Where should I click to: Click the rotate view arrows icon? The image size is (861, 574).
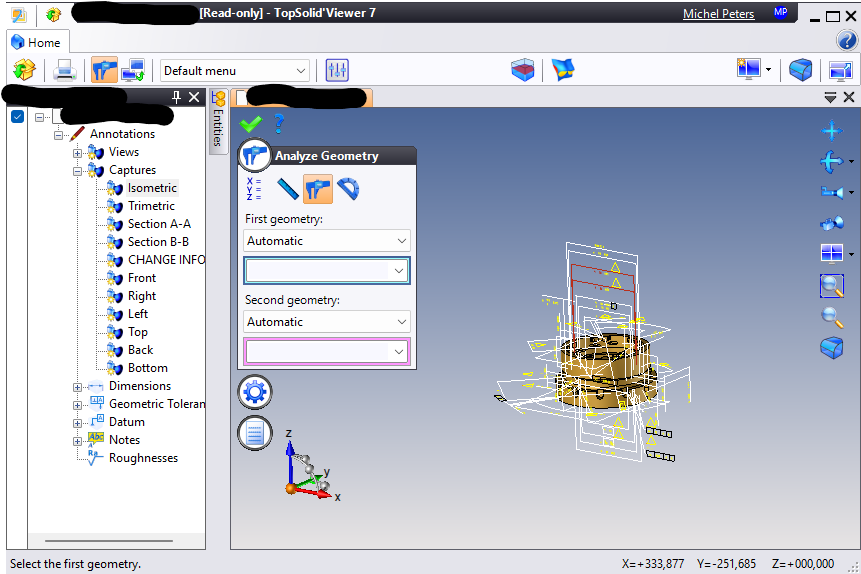831,162
